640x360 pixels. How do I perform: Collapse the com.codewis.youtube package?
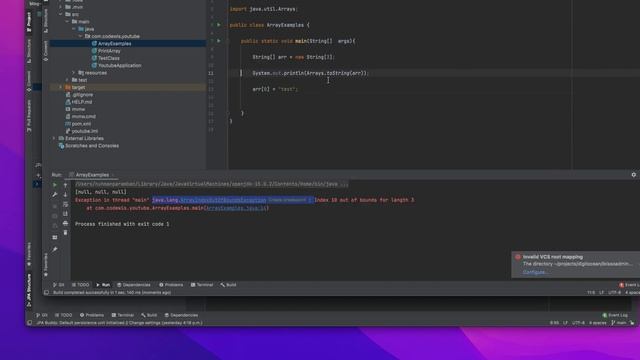click(x=80, y=36)
